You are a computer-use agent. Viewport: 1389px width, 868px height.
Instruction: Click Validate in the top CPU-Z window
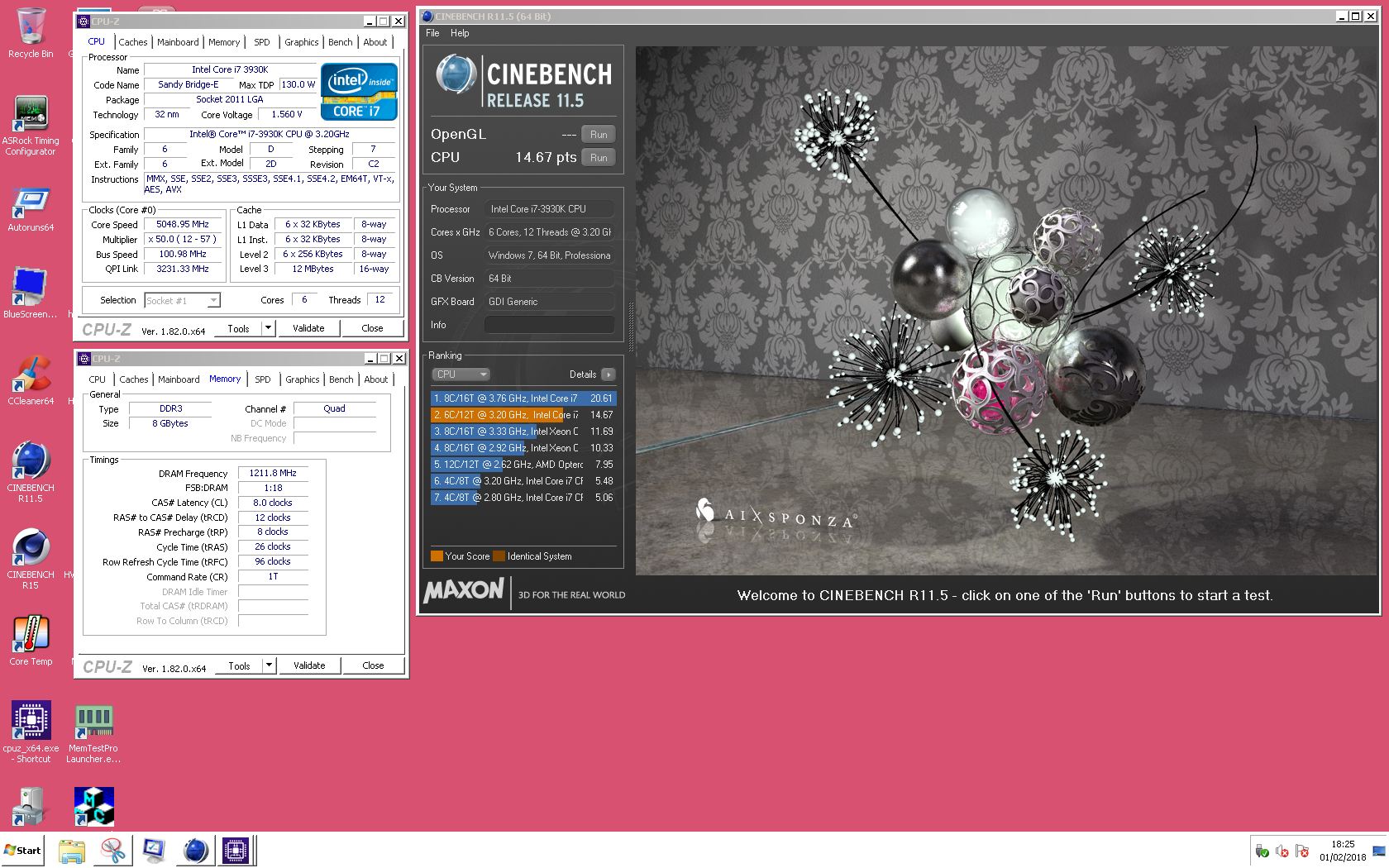(308, 328)
